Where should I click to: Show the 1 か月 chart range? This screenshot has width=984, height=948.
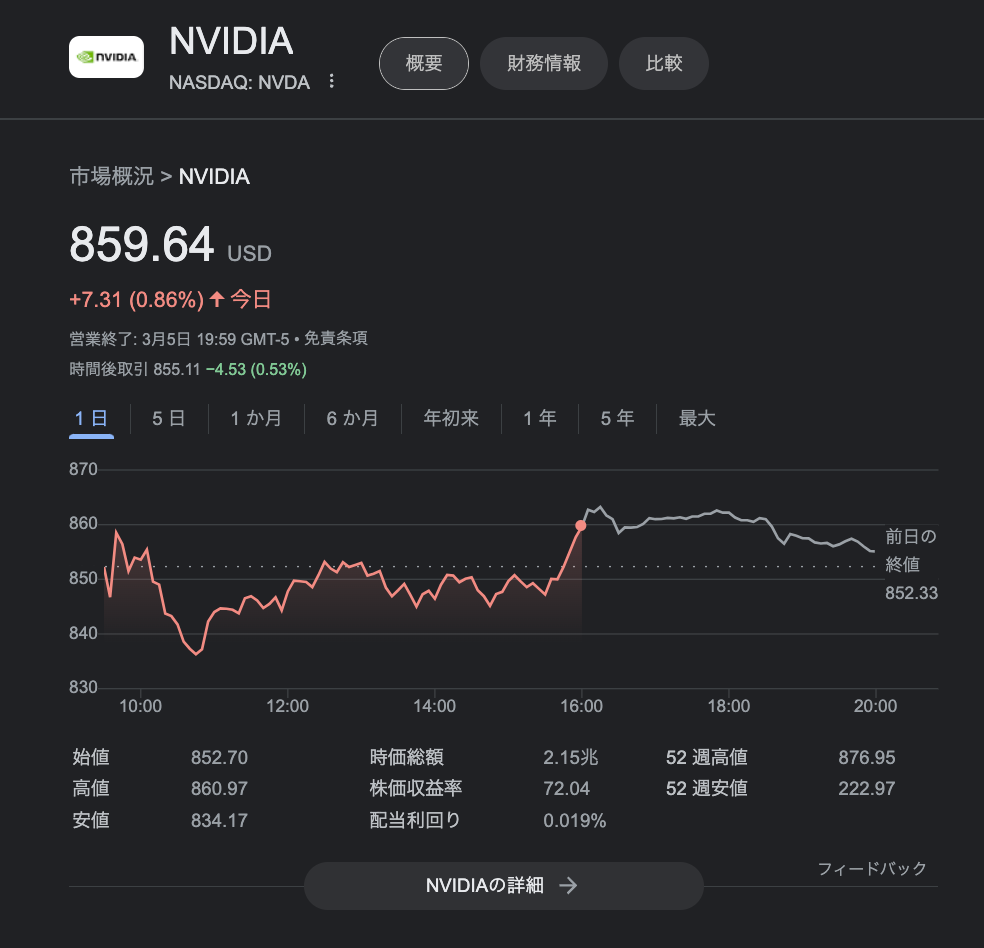(256, 418)
